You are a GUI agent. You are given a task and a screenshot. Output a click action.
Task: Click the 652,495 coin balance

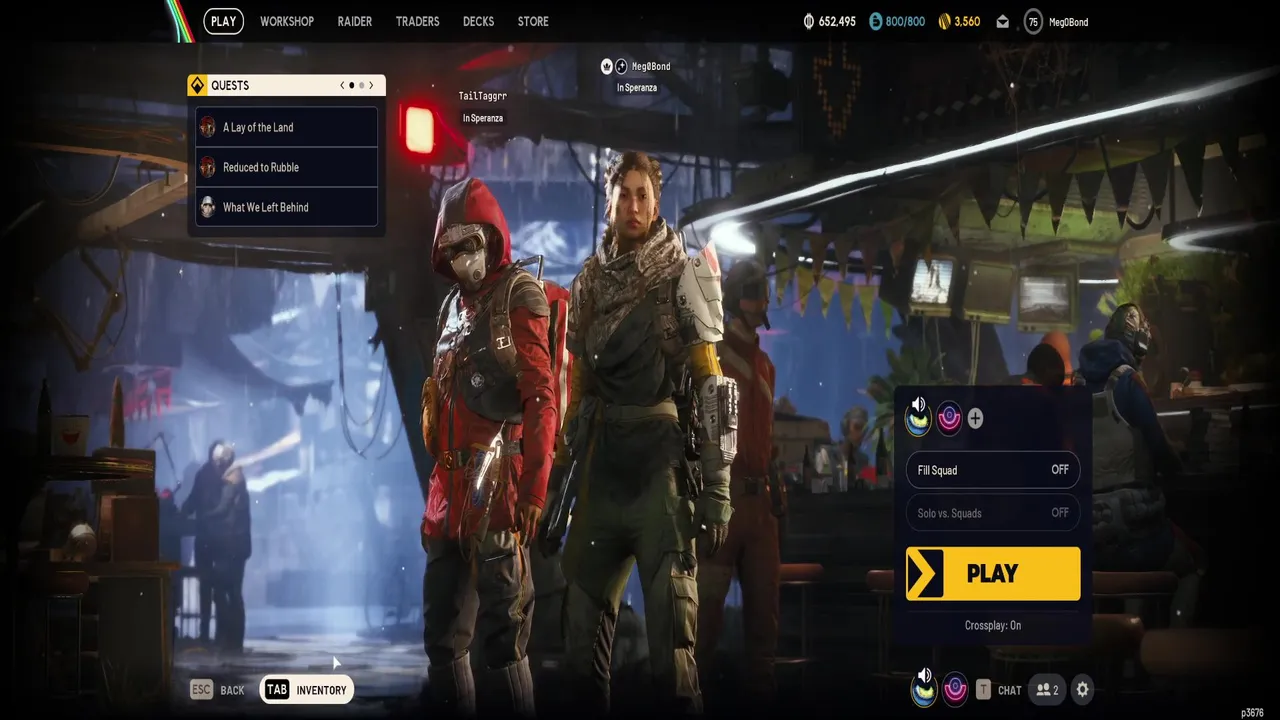tap(837, 22)
